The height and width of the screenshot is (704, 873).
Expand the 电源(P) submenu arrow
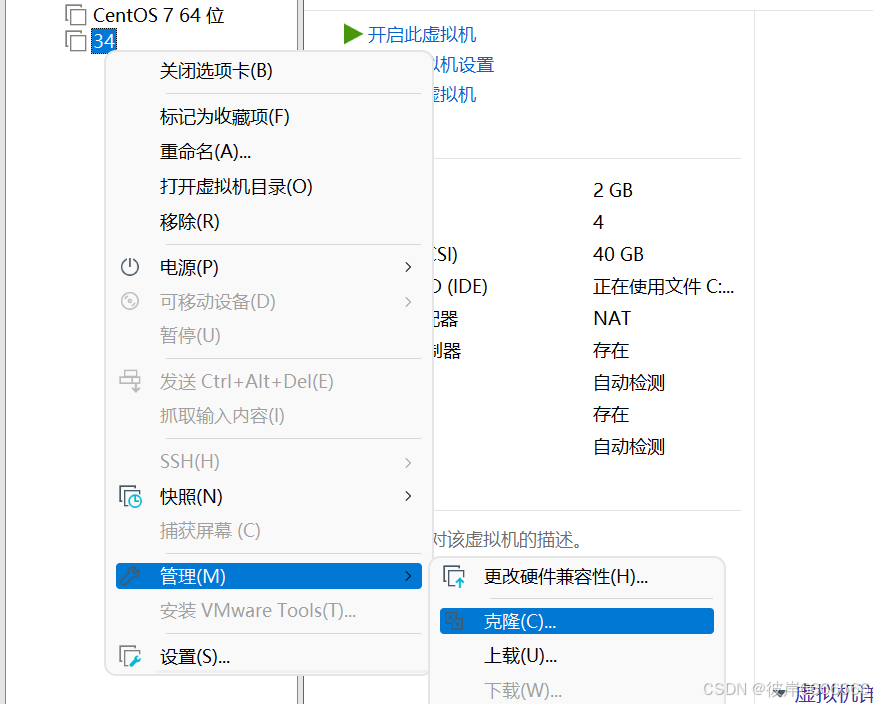pyautogui.click(x=408, y=267)
